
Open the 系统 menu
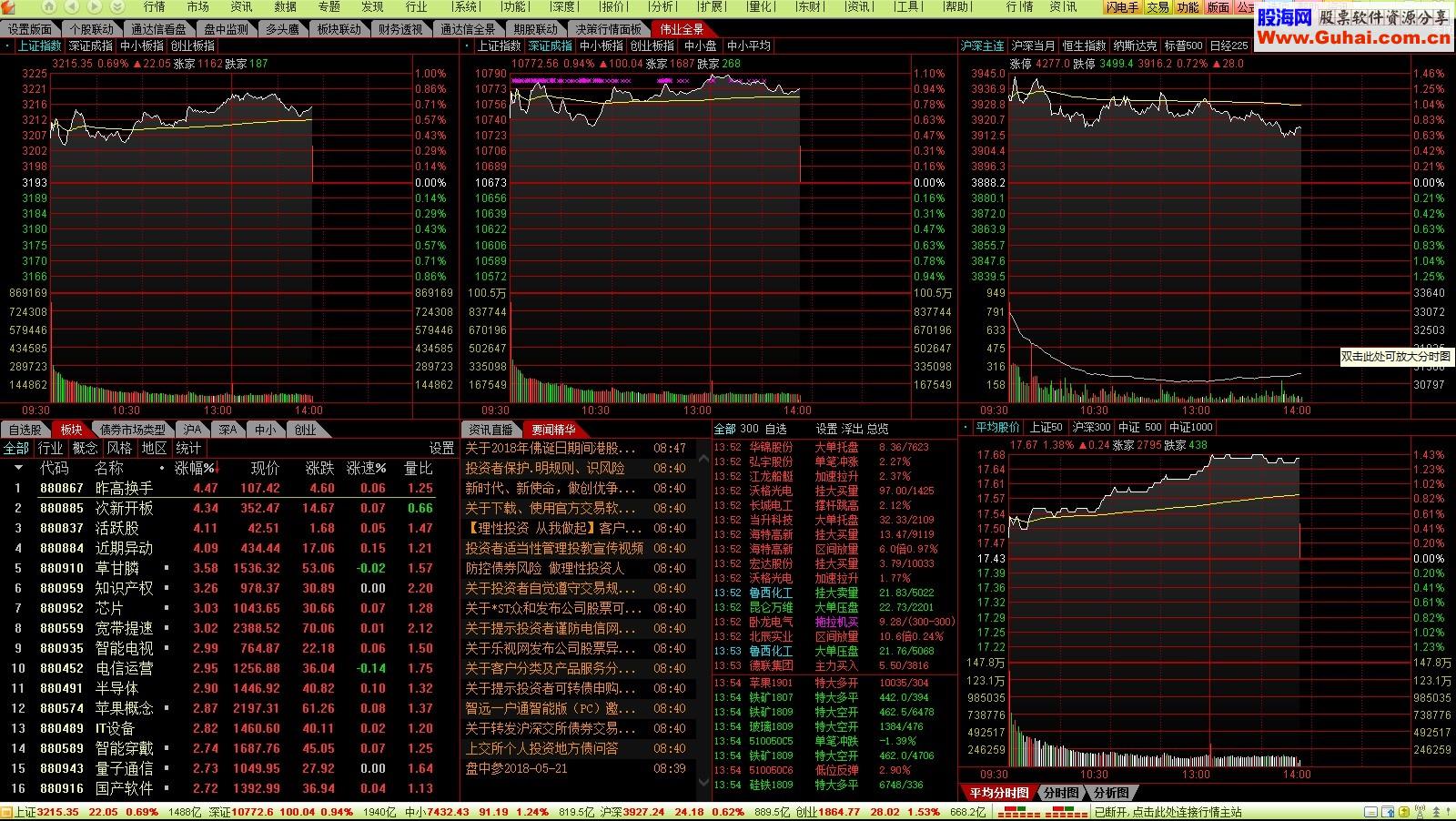point(466,7)
